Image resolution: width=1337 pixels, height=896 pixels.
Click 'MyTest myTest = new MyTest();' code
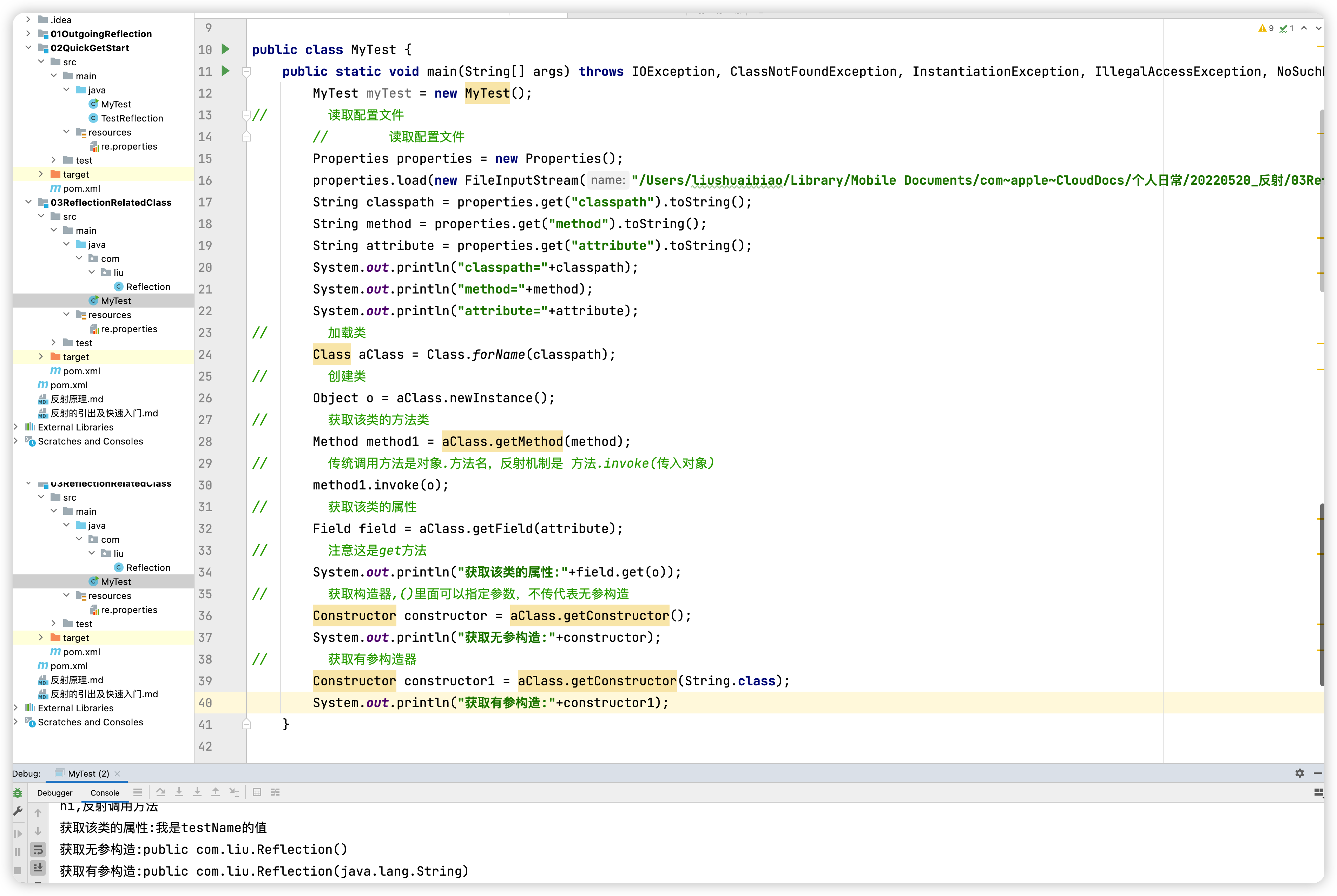coord(422,93)
